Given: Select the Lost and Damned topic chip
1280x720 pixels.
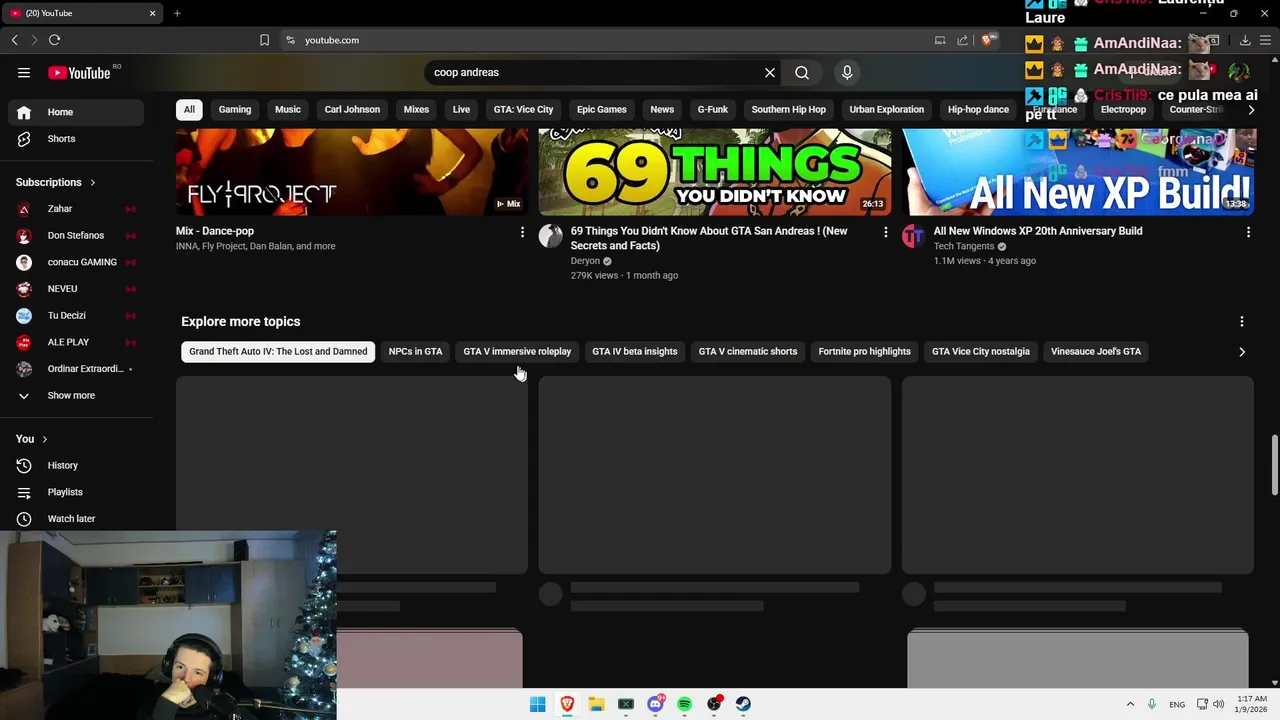Looking at the screenshot, I should (278, 351).
